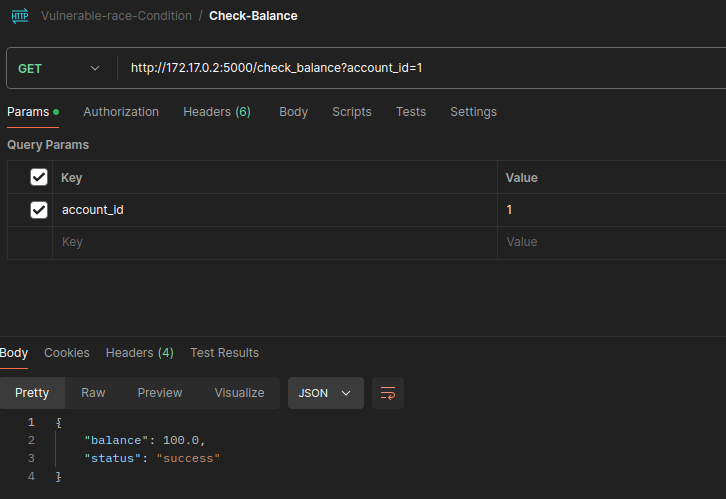This screenshot has height=499, width=726.
Task: Open the Test Results tab
Action: [225, 353]
